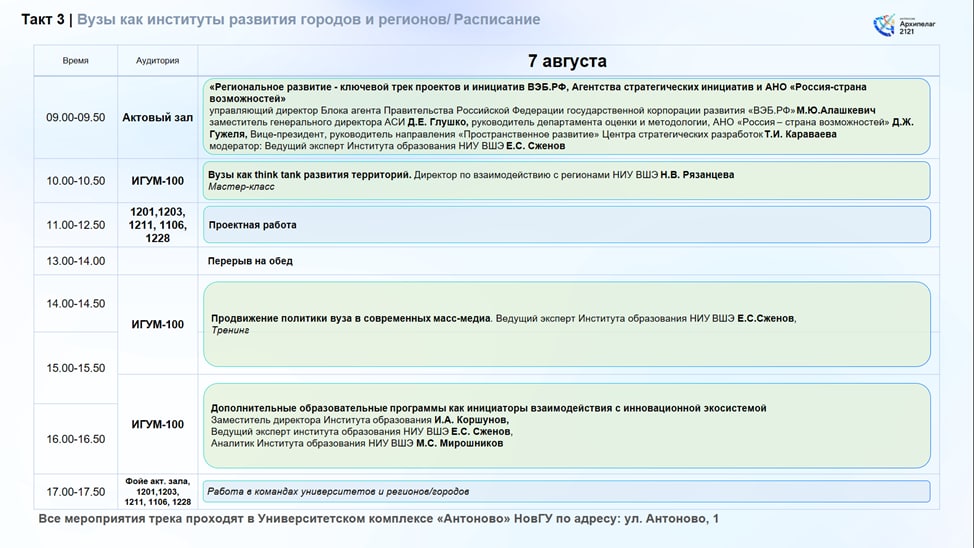Click speaker name 'И.А. Коршунов'
974x548 pixels.
471,420
